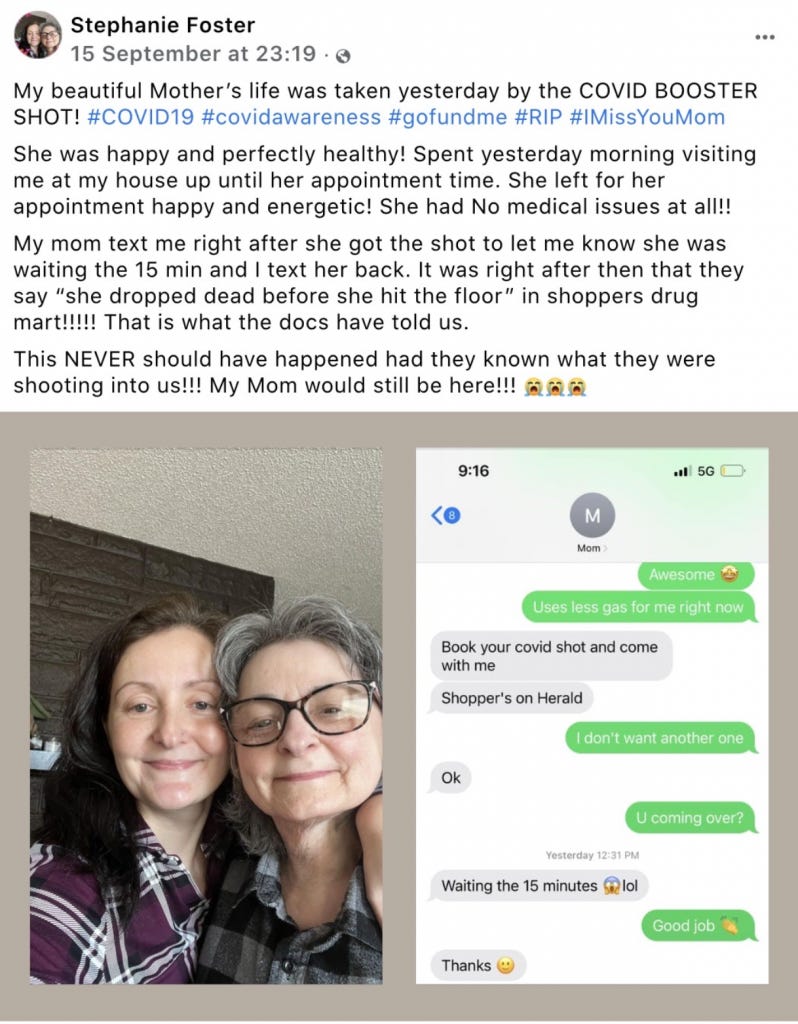This screenshot has width=798, height=1024.
Task: Click the battery icon in phone status bar
Action: coord(733,471)
